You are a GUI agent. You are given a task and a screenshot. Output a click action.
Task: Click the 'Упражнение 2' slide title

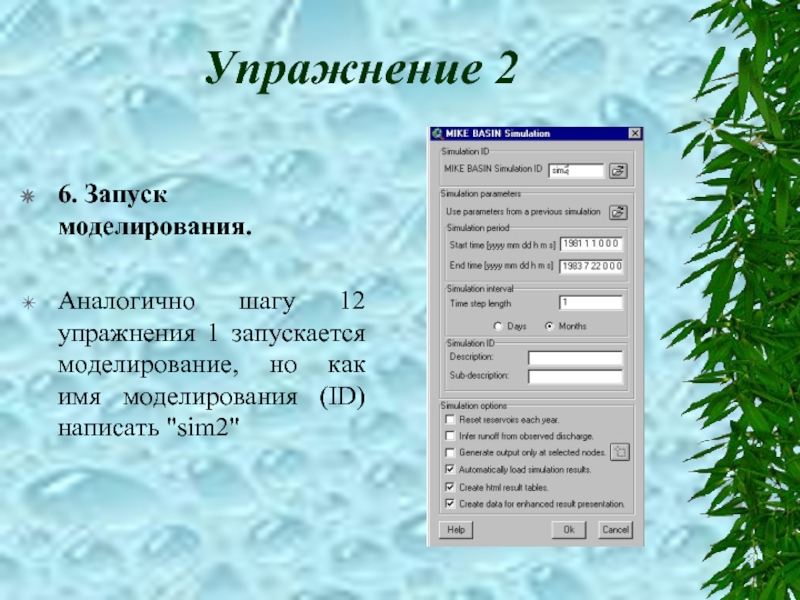(x=362, y=69)
